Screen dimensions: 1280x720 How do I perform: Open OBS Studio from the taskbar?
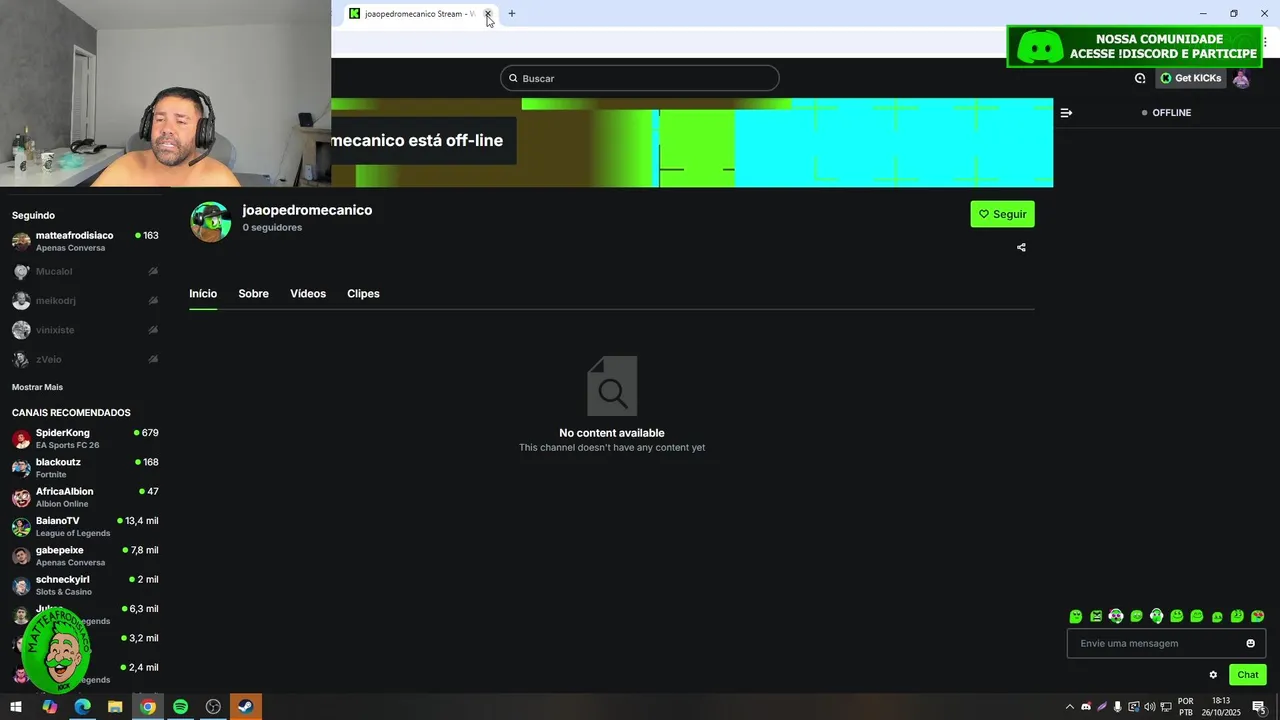coord(213,707)
